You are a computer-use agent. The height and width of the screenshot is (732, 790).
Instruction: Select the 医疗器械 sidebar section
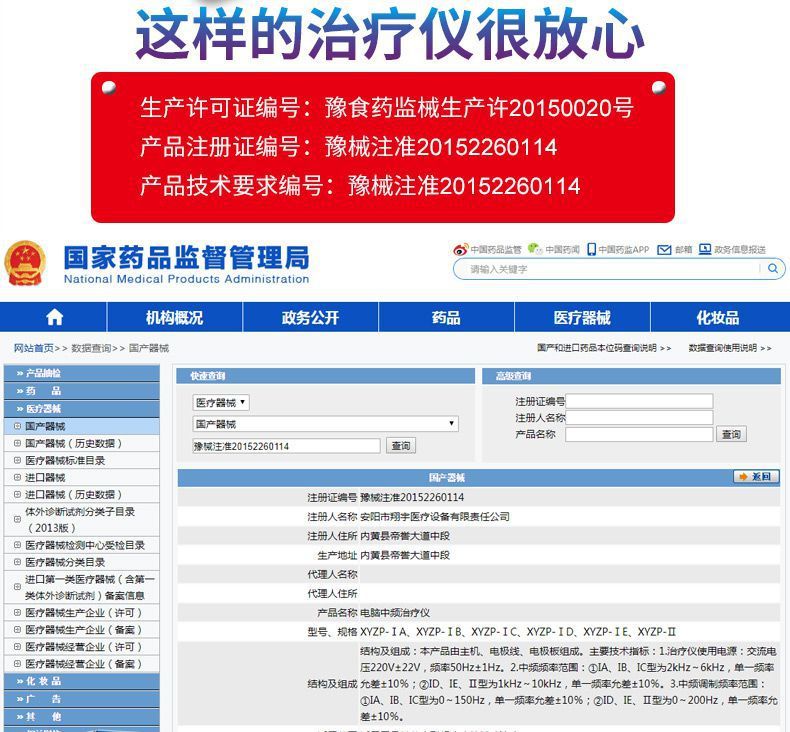pyautogui.click(x=82, y=409)
